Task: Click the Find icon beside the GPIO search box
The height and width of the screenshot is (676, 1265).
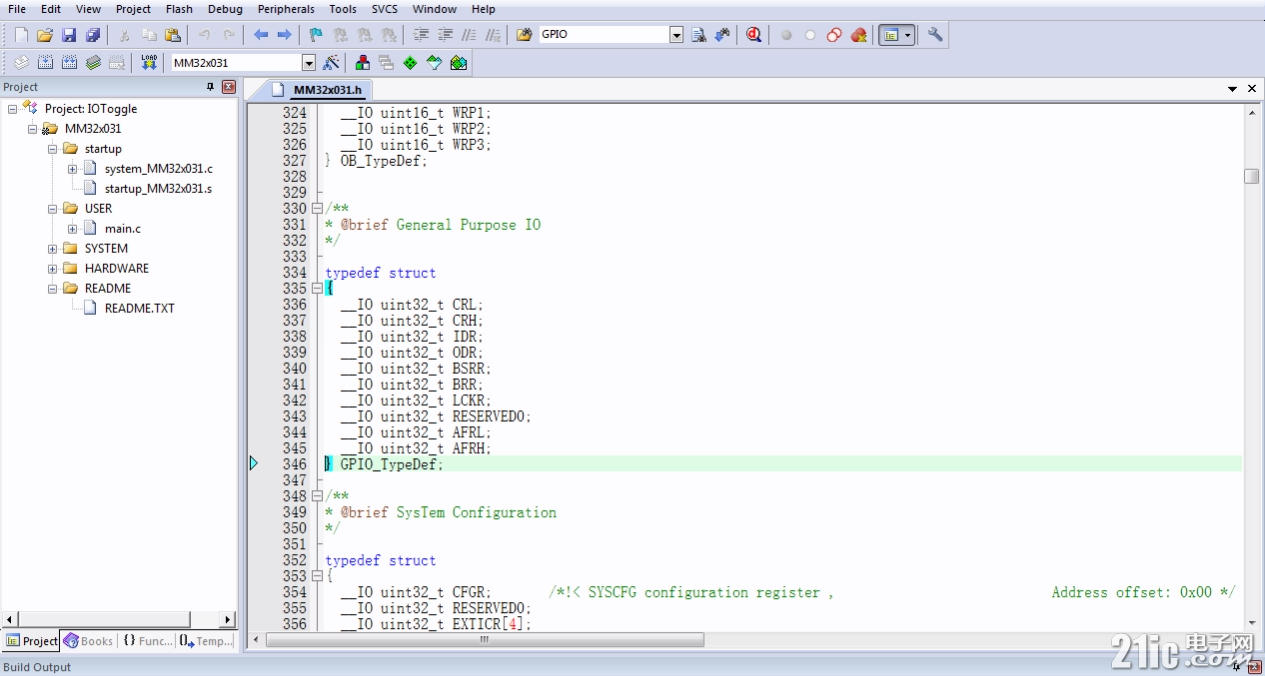Action: 699,35
